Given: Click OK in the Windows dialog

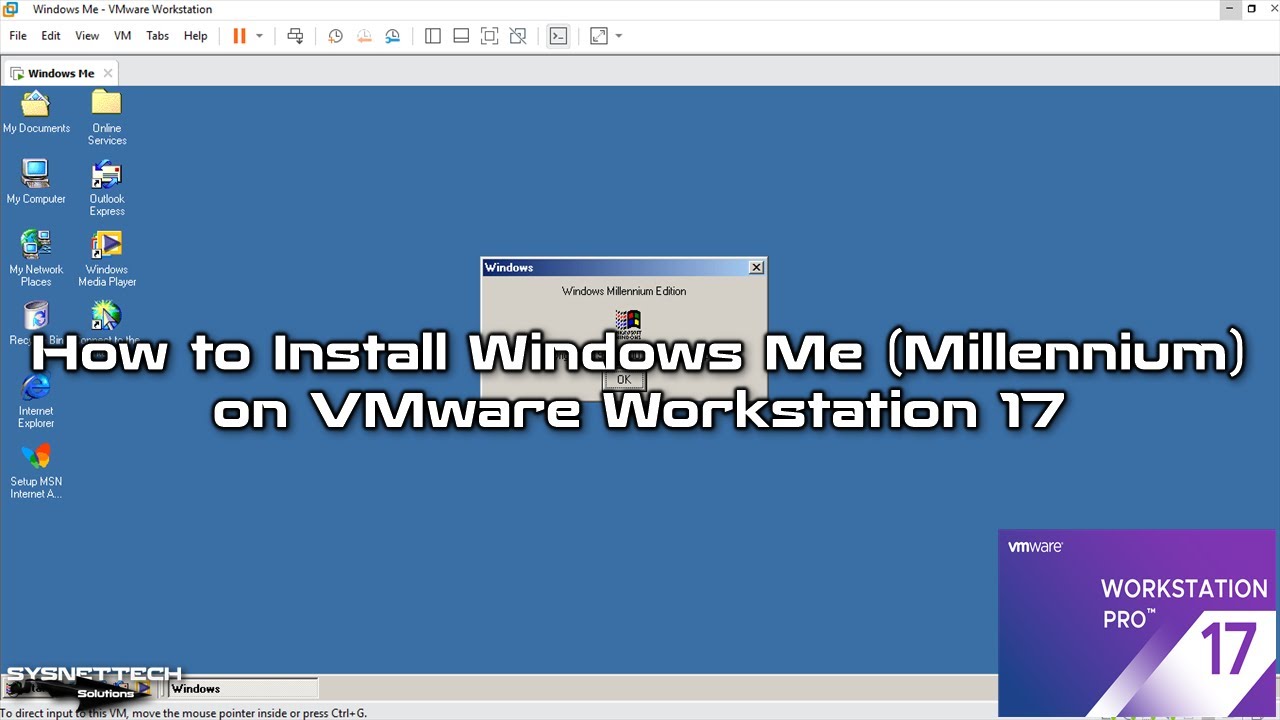Looking at the screenshot, I should click(x=624, y=380).
